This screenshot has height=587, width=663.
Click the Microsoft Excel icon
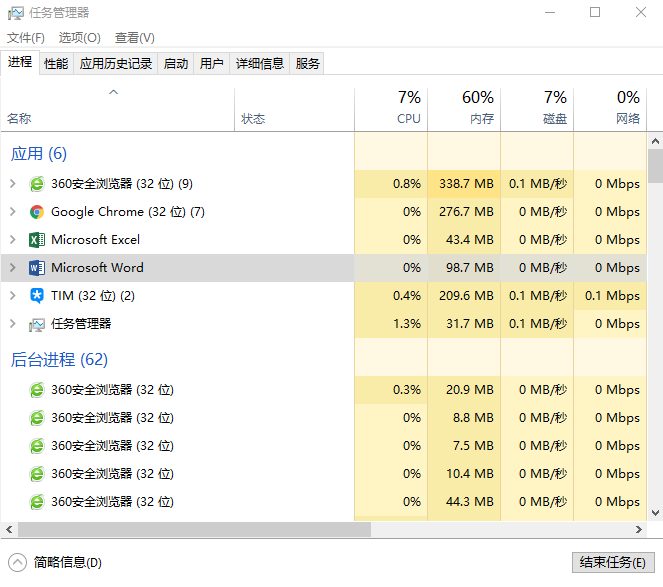coord(37,240)
